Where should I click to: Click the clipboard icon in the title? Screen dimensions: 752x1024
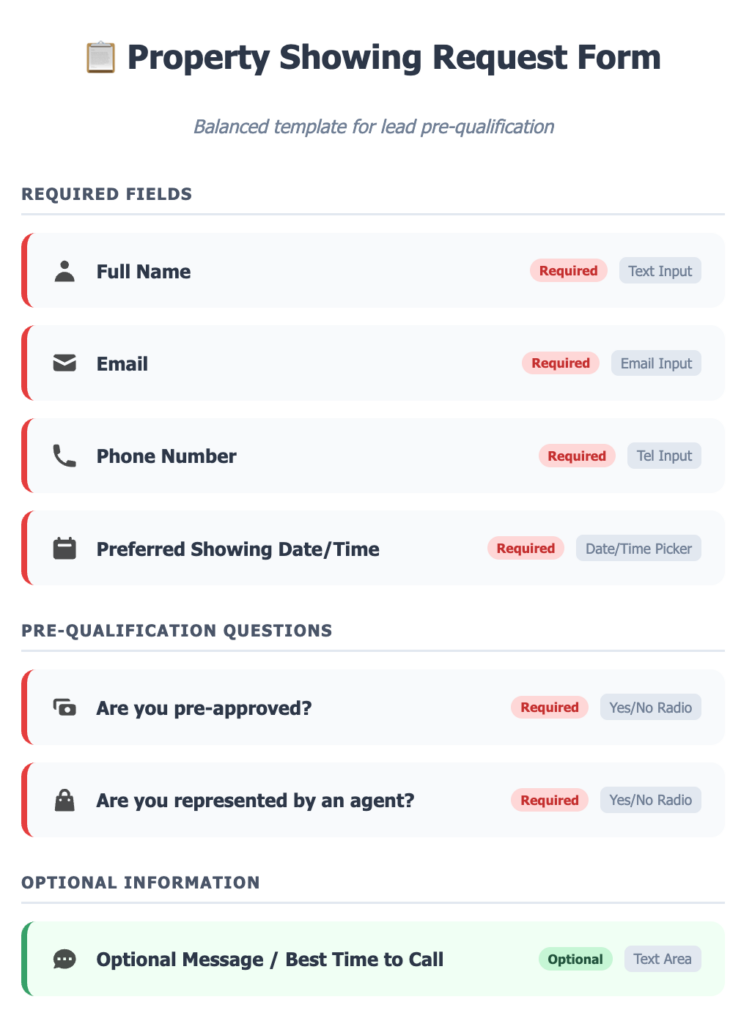point(101,57)
